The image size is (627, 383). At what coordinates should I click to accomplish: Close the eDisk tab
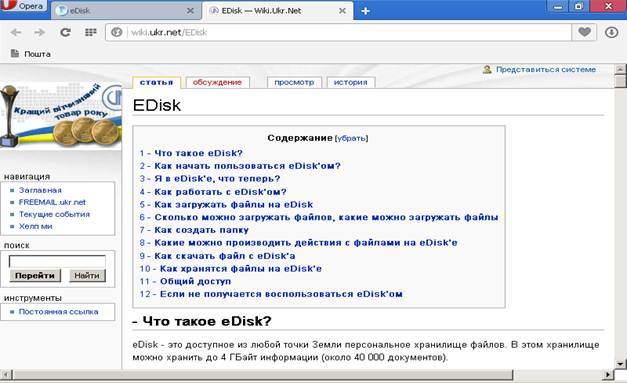[x=190, y=11]
